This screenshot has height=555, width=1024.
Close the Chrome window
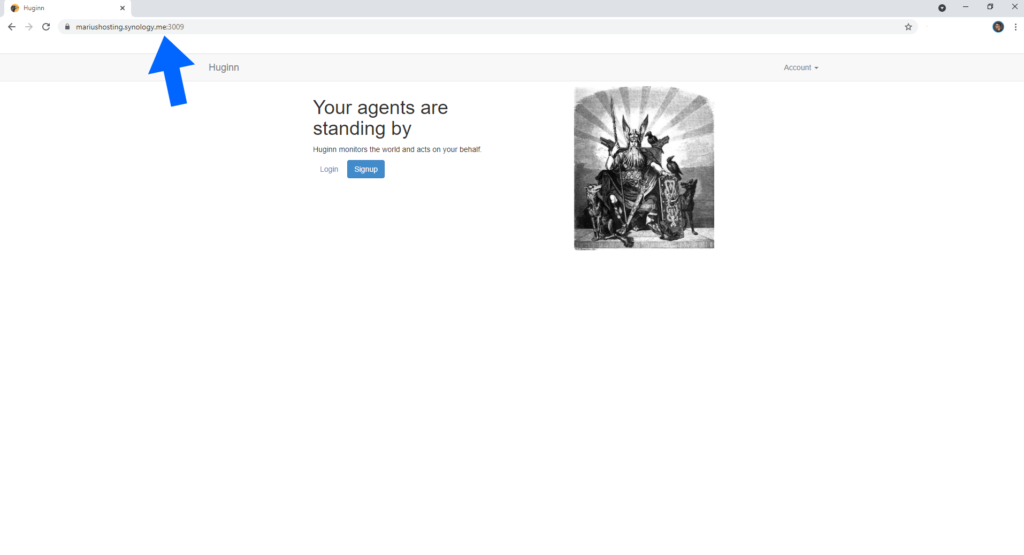[1014, 7]
